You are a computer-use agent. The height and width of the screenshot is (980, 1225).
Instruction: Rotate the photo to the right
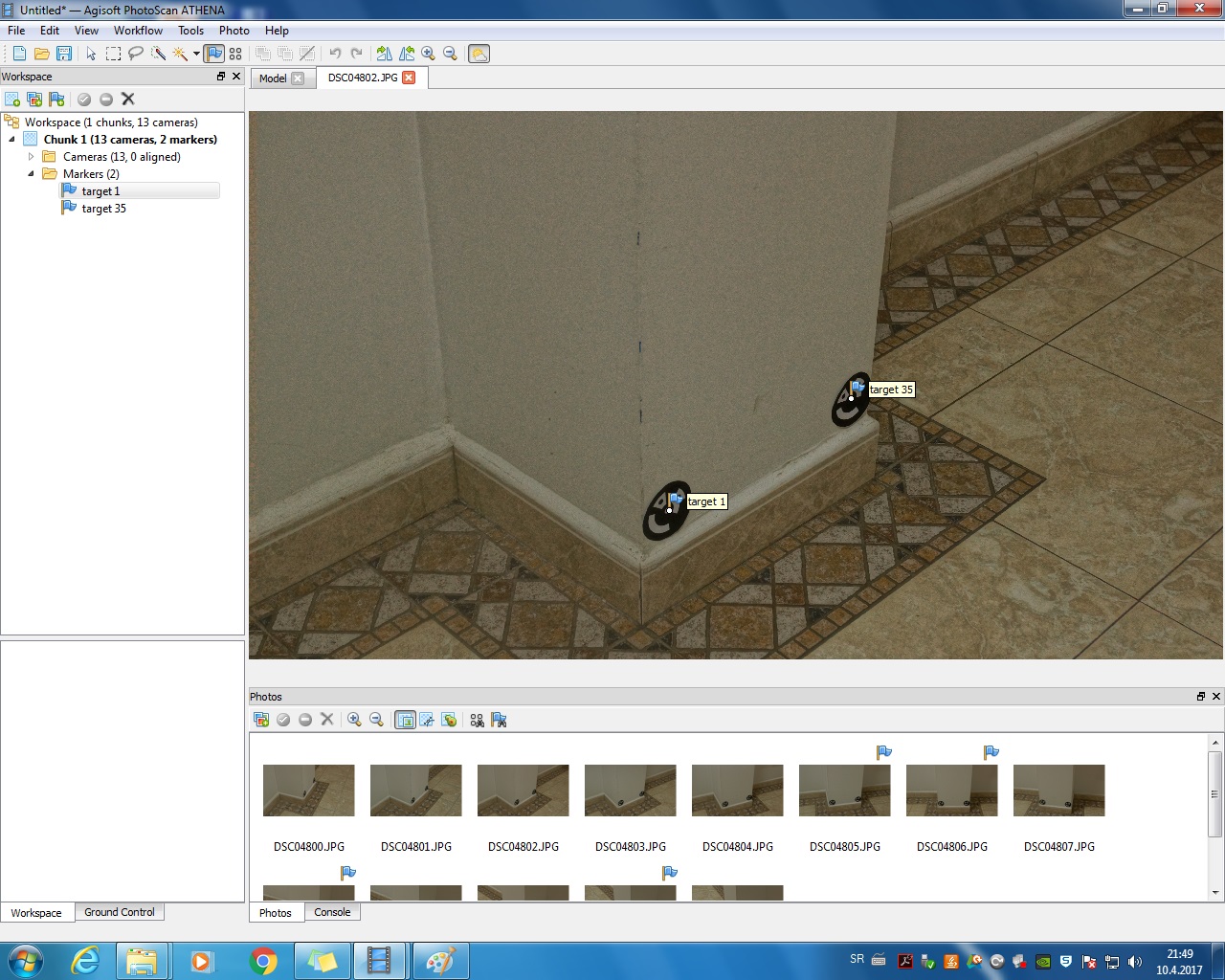[384, 54]
